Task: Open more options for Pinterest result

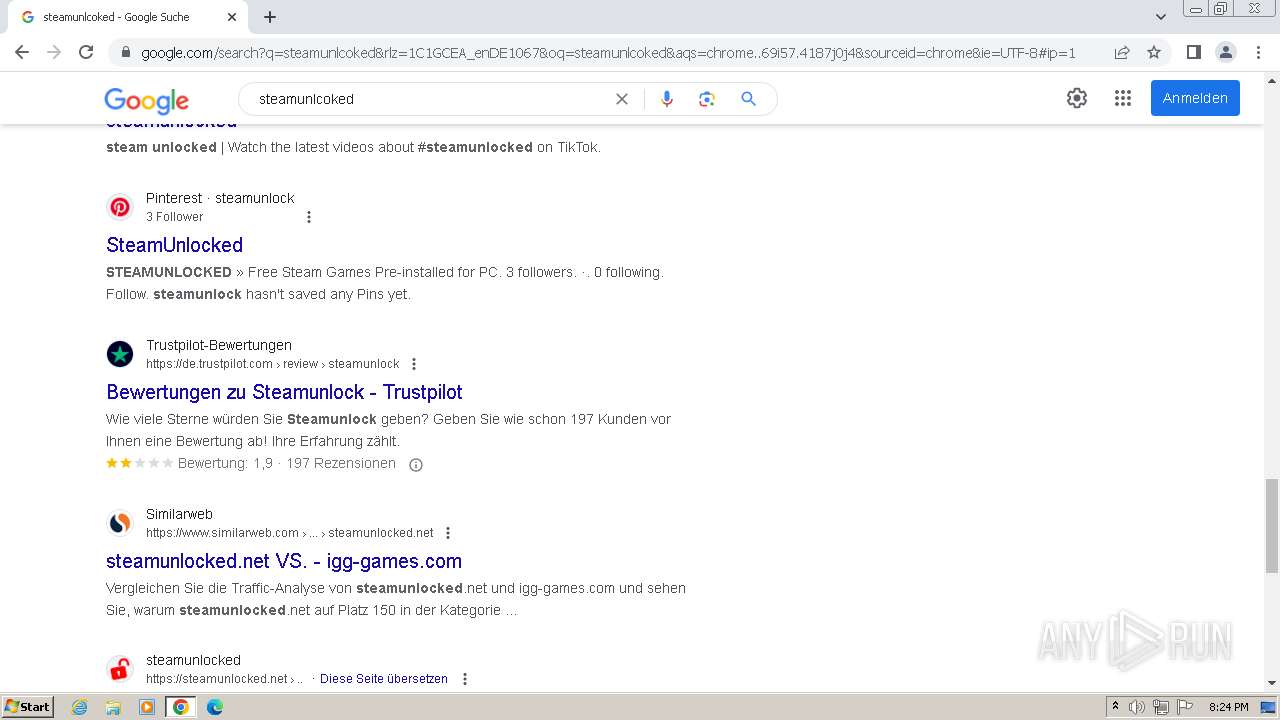Action: tap(309, 217)
